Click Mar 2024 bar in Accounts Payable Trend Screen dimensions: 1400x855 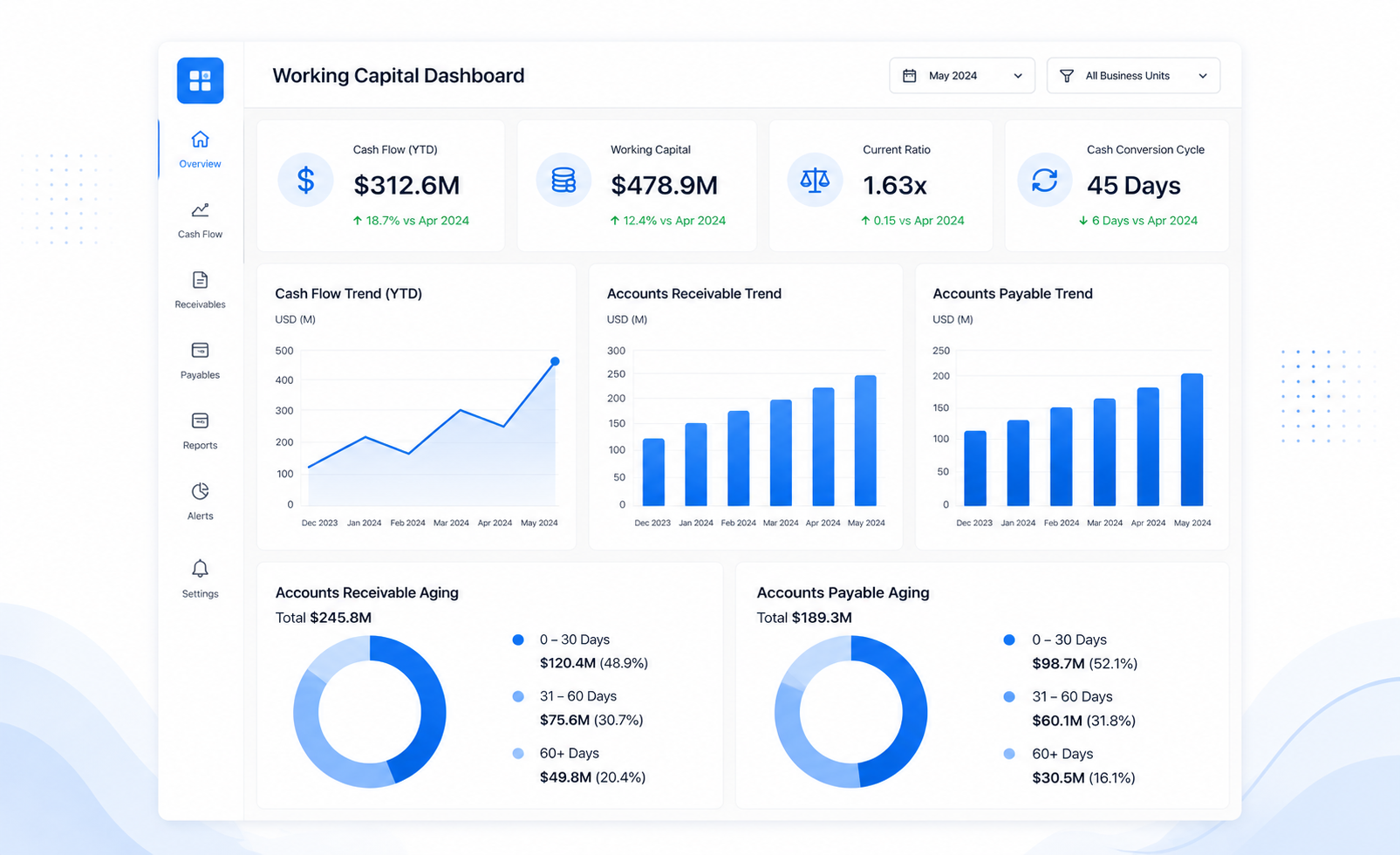(x=1104, y=452)
